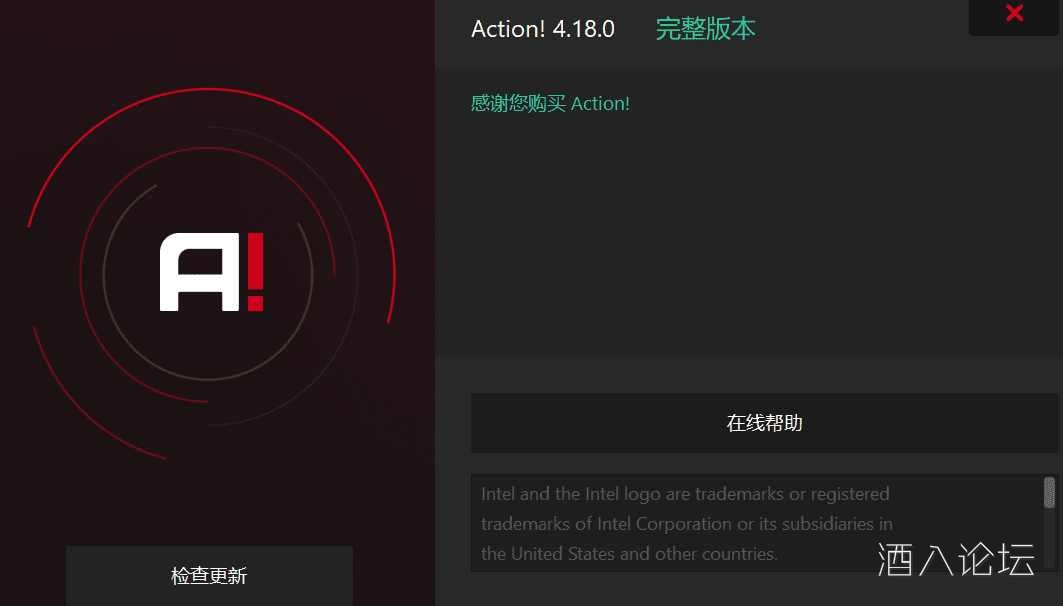Click the red exclamation mark in the logo
1063x606 pixels.
[x=255, y=272]
